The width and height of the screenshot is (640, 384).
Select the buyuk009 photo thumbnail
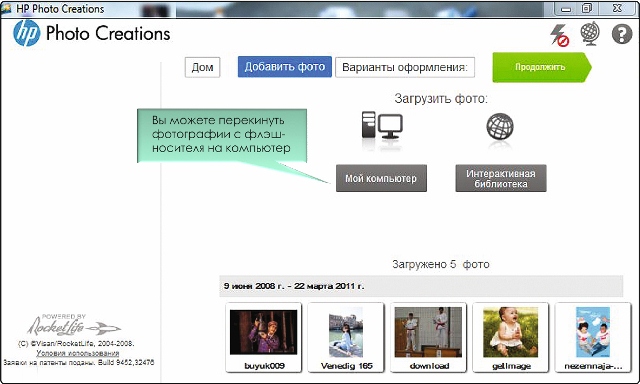264,337
